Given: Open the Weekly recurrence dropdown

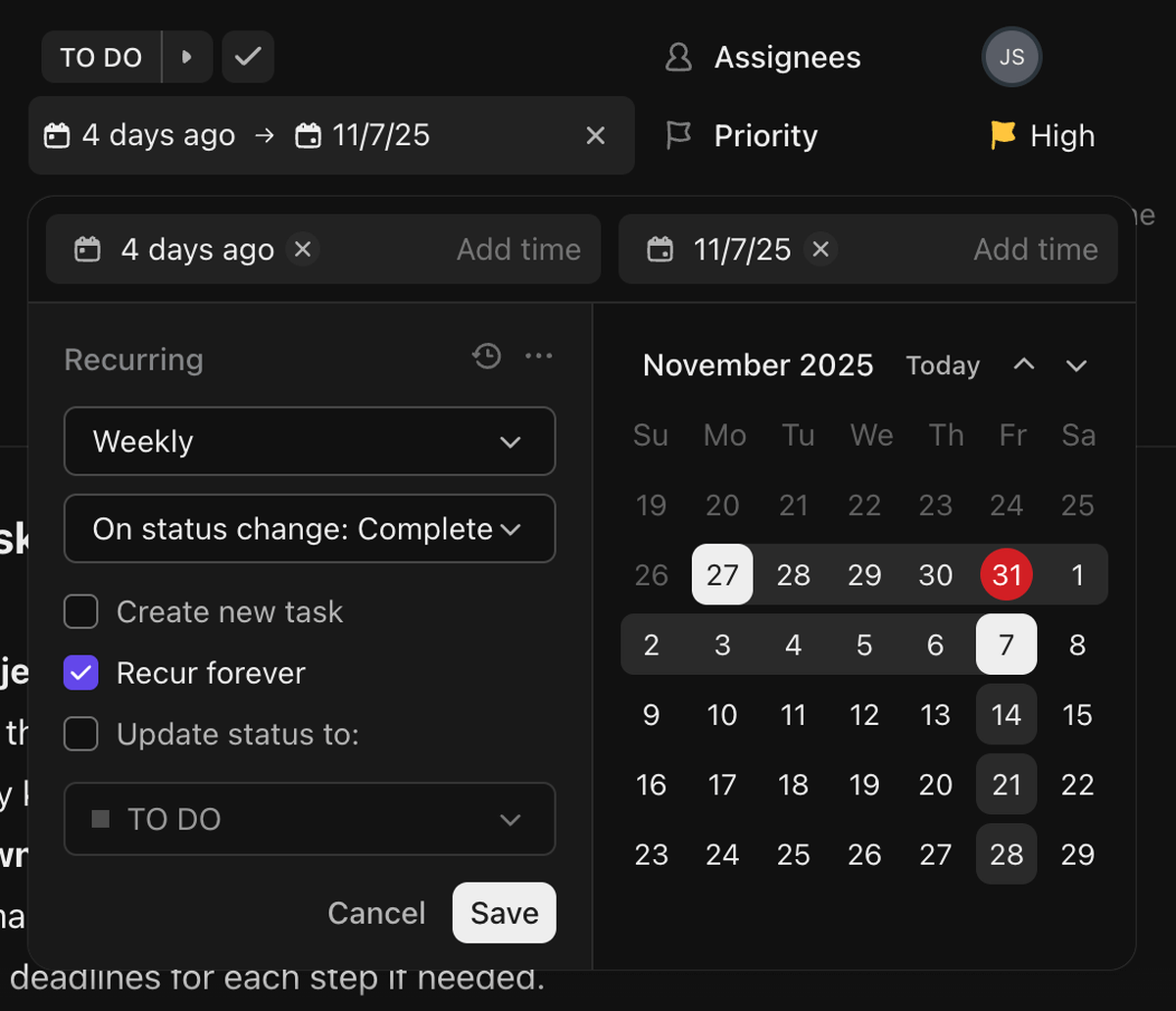Looking at the screenshot, I should [310, 441].
